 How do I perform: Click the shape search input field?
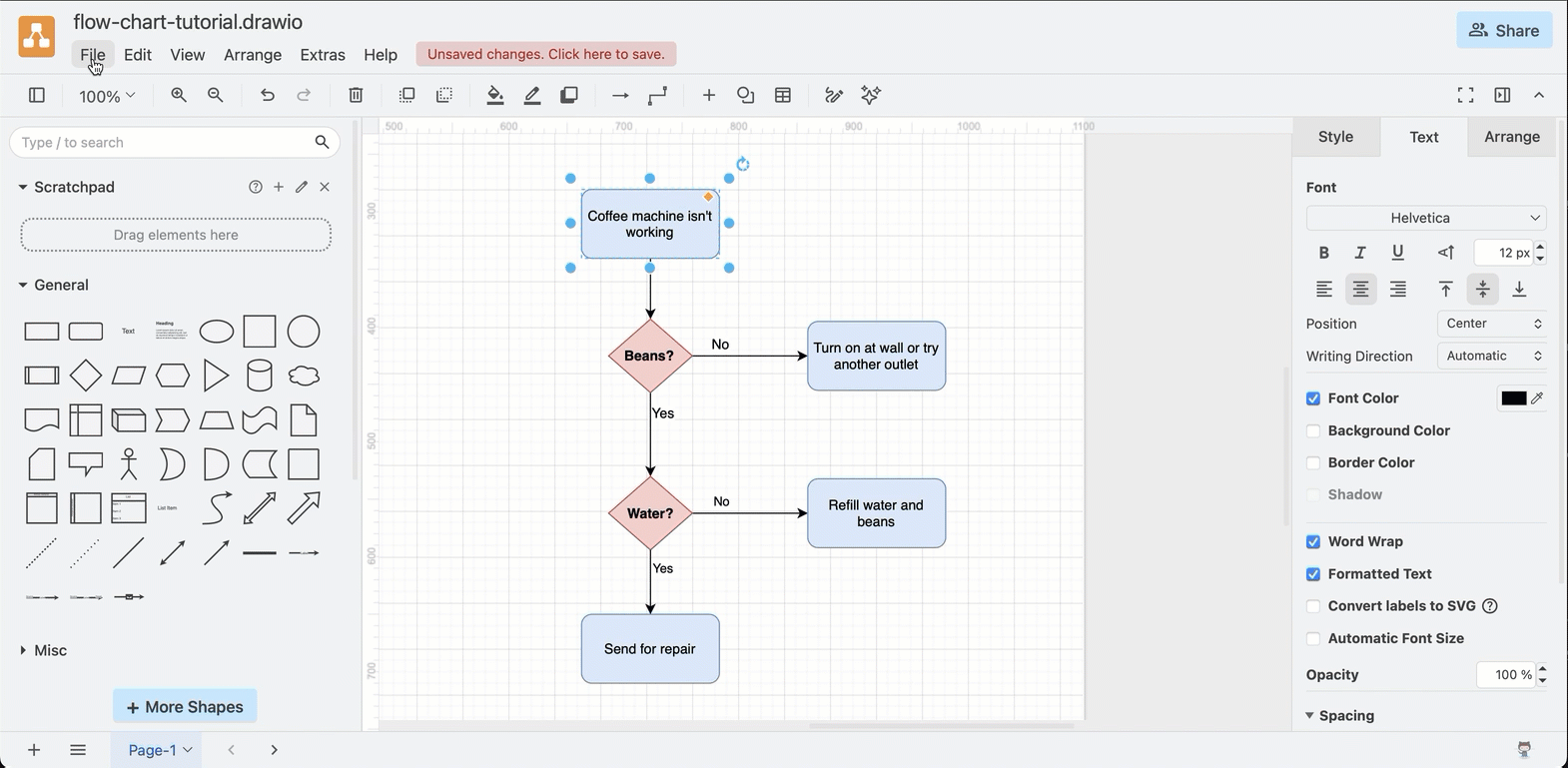tap(175, 143)
